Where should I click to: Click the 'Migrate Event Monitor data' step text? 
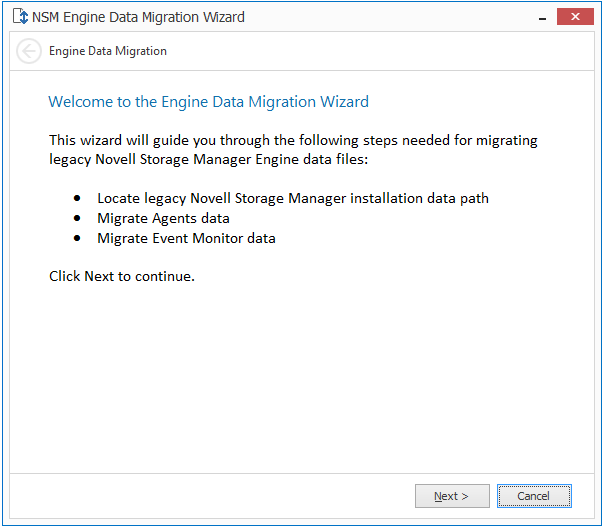click(x=186, y=238)
